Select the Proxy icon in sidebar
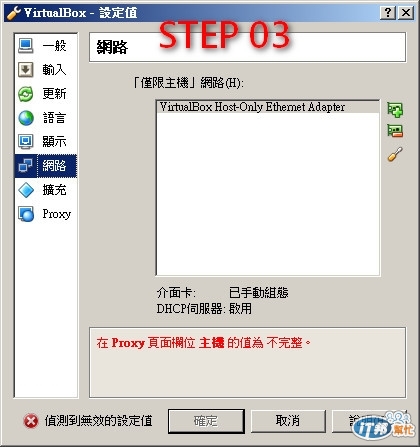Screen dimensions: 420x447 tap(26, 214)
